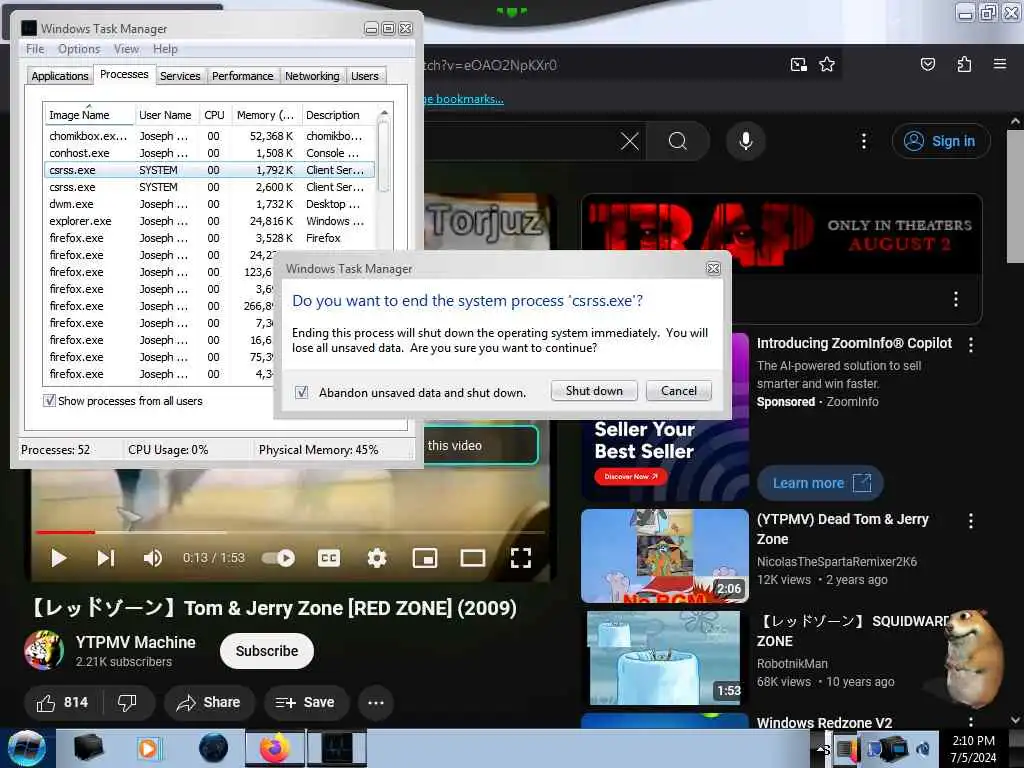Click the picture-in-picture icon in the address bar
1024x768 pixels.
click(x=798, y=64)
